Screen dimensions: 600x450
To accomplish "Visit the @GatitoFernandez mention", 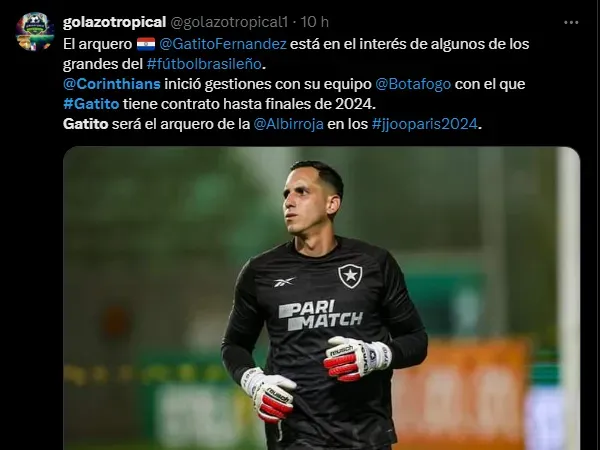I will point(223,44).
